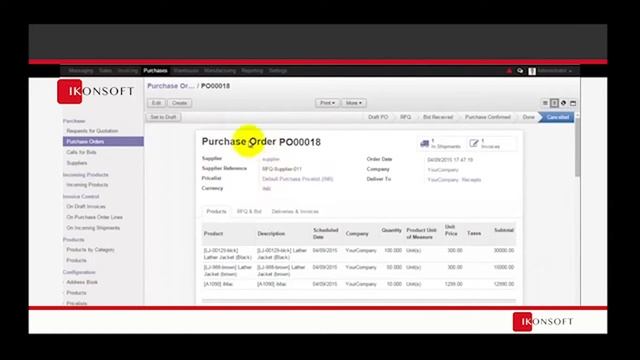Click Done status step
This screenshot has height=360, width=640.
tap(528, 117)
